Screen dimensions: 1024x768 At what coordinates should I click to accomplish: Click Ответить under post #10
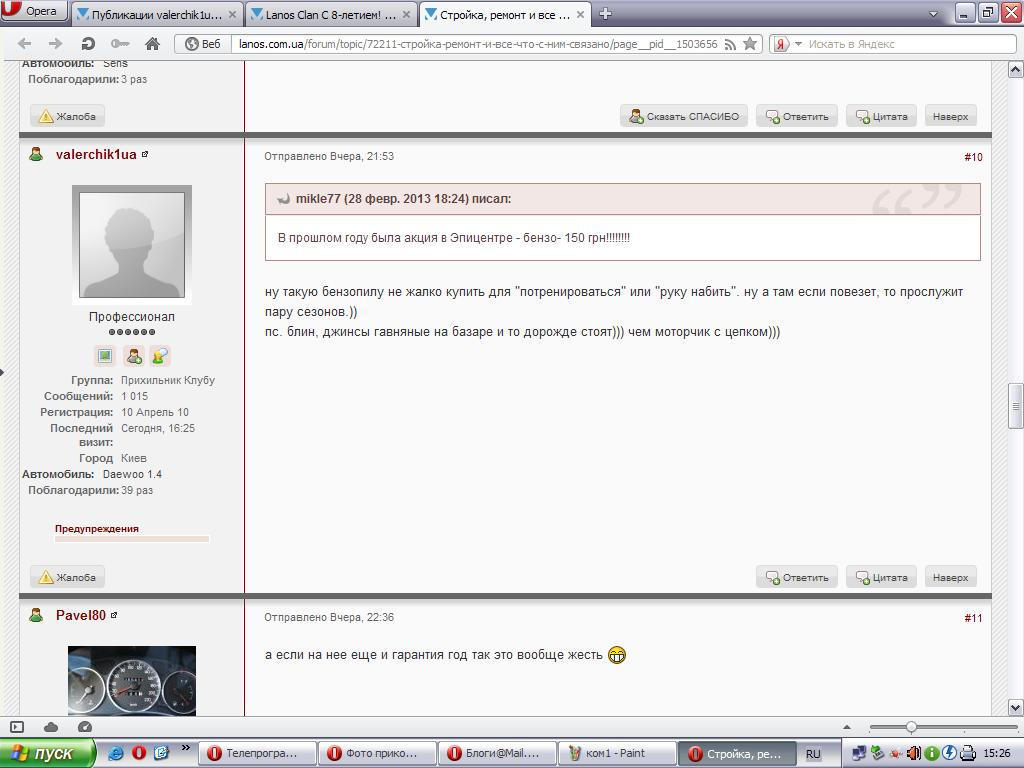coord(797,577)
